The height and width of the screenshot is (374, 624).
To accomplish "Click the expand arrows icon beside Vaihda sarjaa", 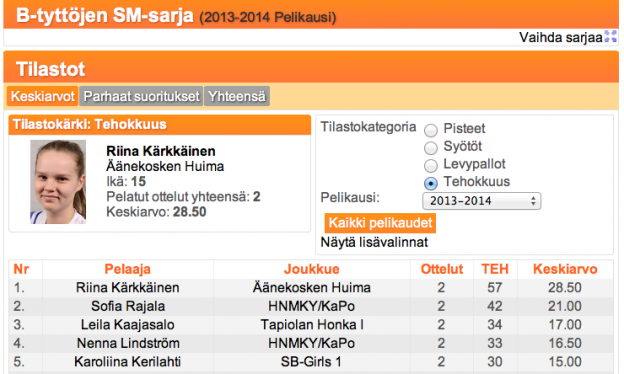I will pyautogui.click(x=610, y=37).
